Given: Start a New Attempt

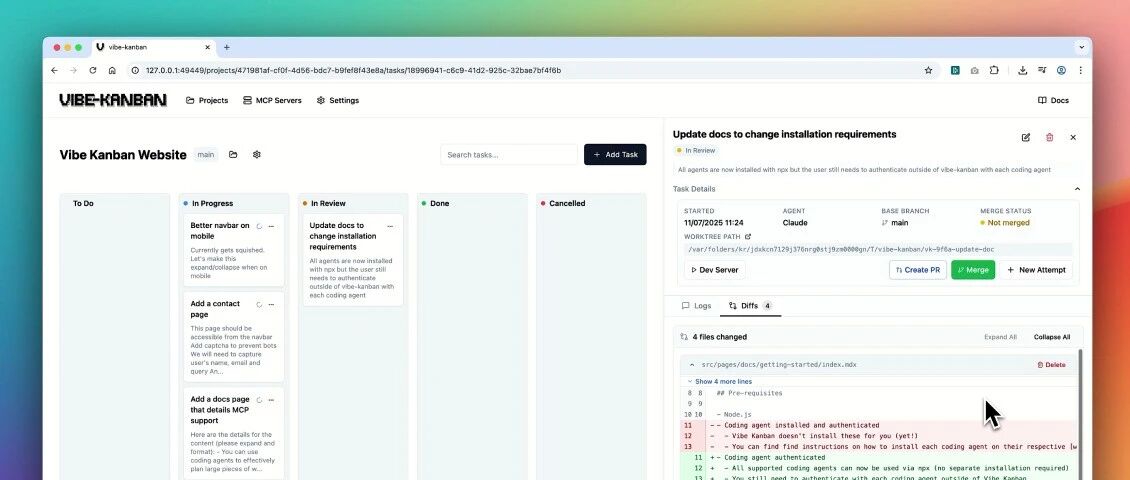Looking at the screenshot, I should (1036, 270).
